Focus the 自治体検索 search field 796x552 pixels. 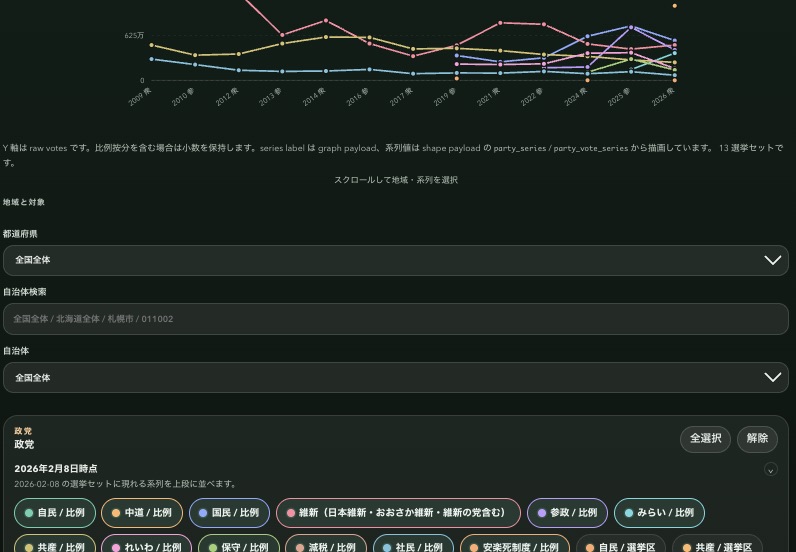(x=396, y=319)
